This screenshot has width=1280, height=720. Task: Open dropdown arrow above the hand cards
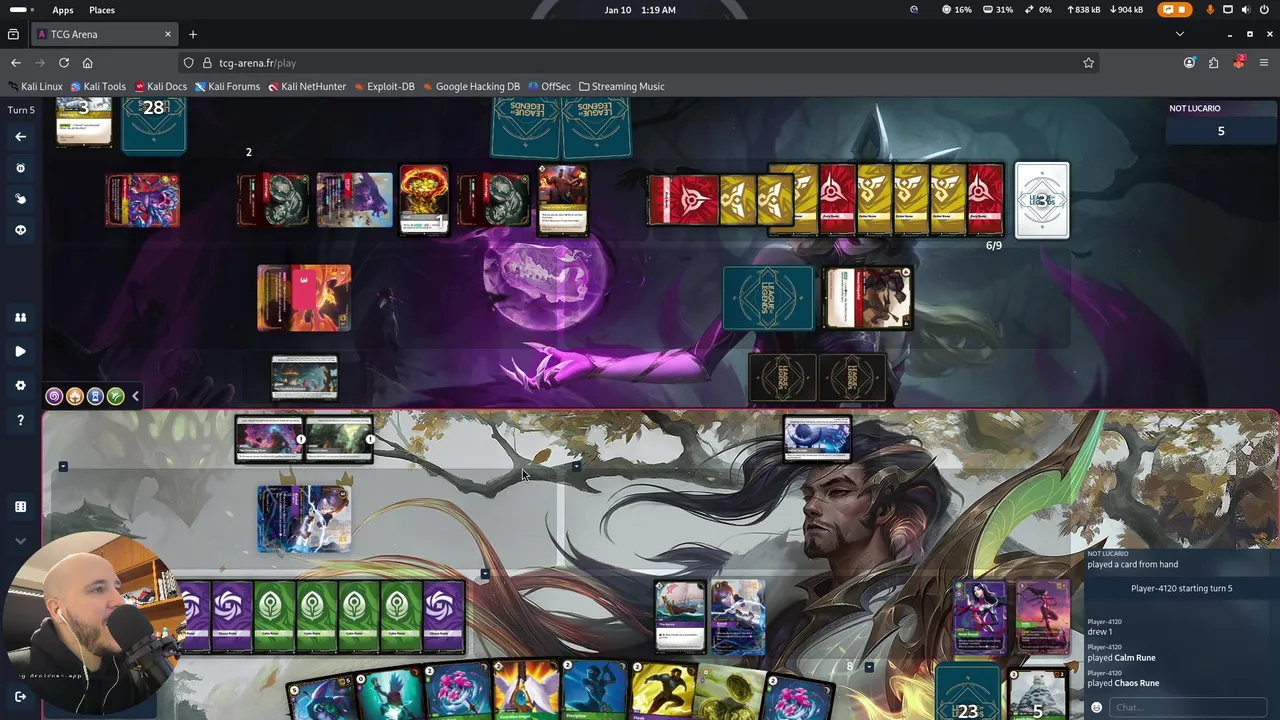pyautogui.click(x=485, y=574)
